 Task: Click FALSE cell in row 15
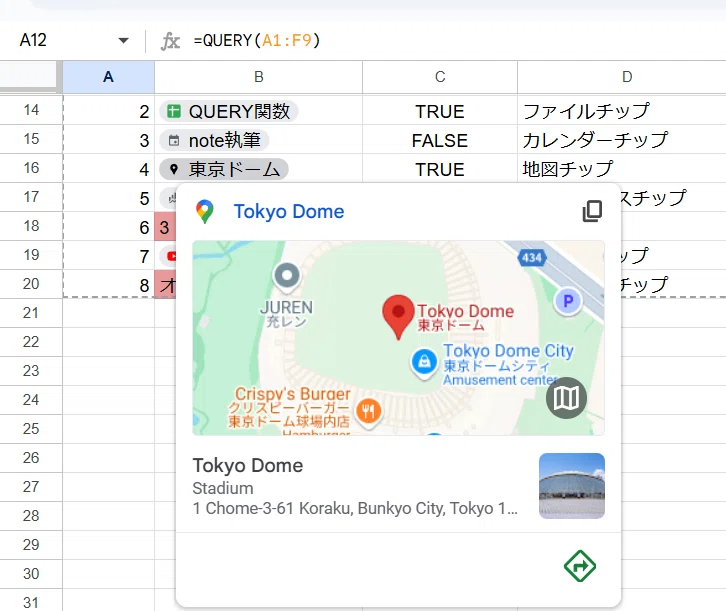coord(440,140)
